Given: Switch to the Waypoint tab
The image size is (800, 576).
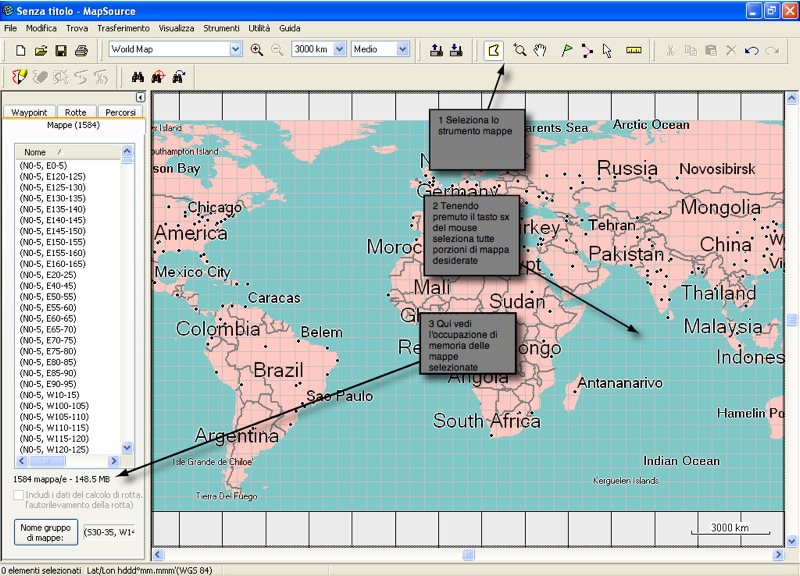Looking at the screenshot, I should point(29,112).
